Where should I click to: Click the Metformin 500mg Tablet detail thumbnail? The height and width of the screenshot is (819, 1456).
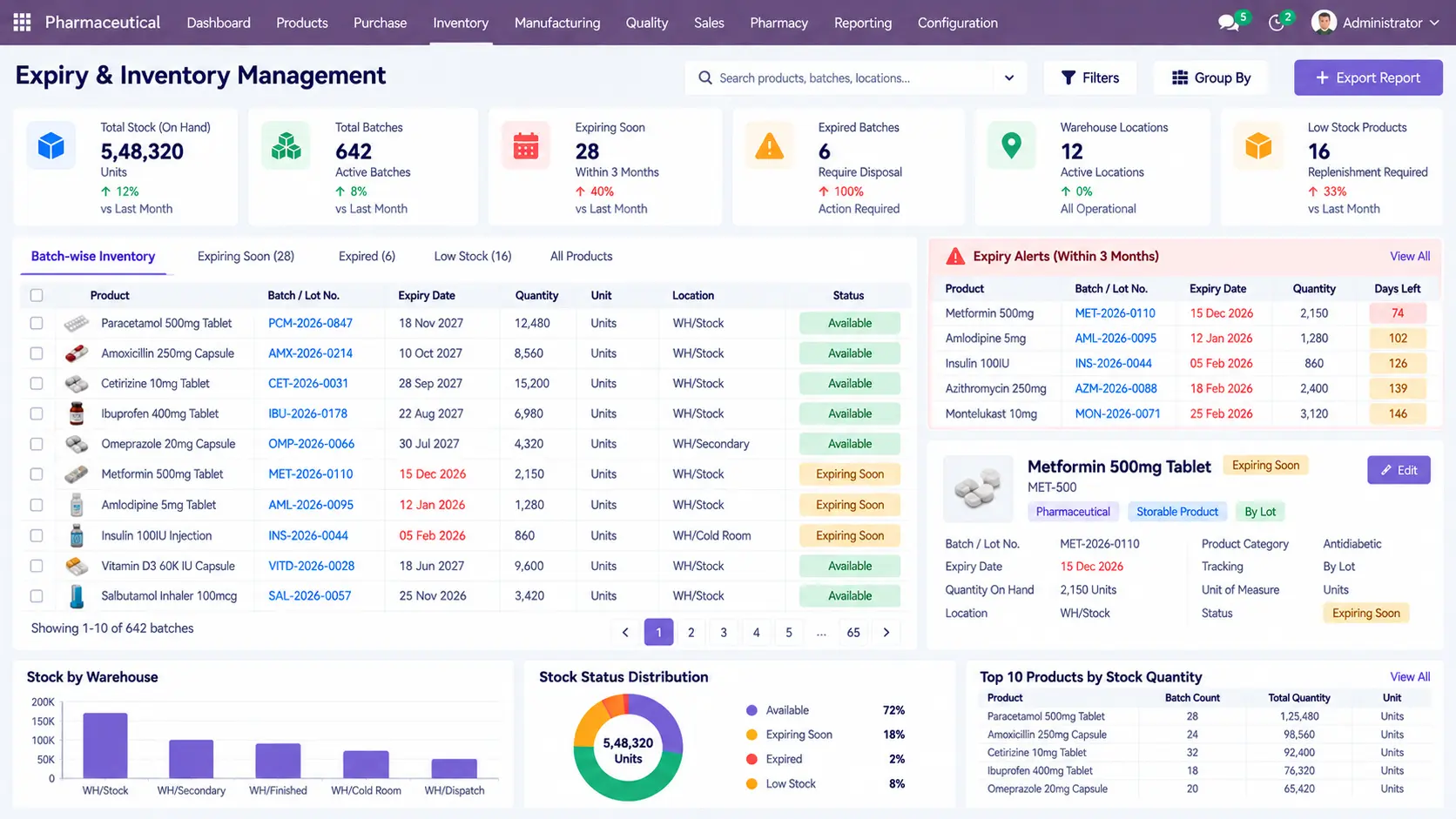click(978, 488)
